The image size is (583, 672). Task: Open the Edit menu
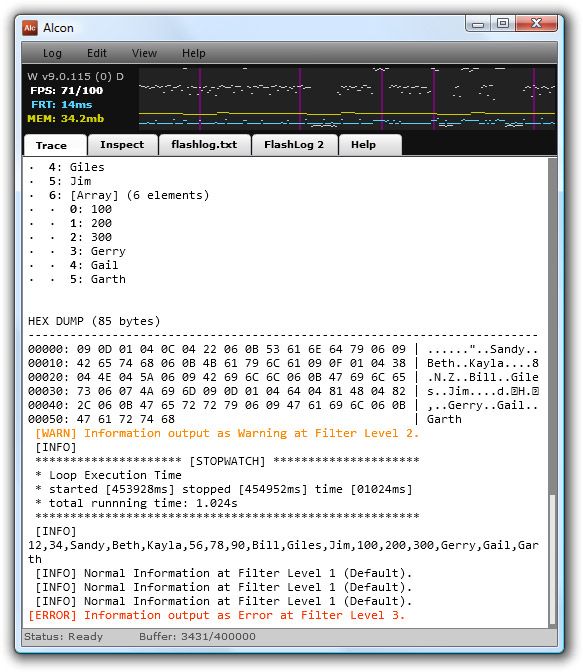point(96,53)
